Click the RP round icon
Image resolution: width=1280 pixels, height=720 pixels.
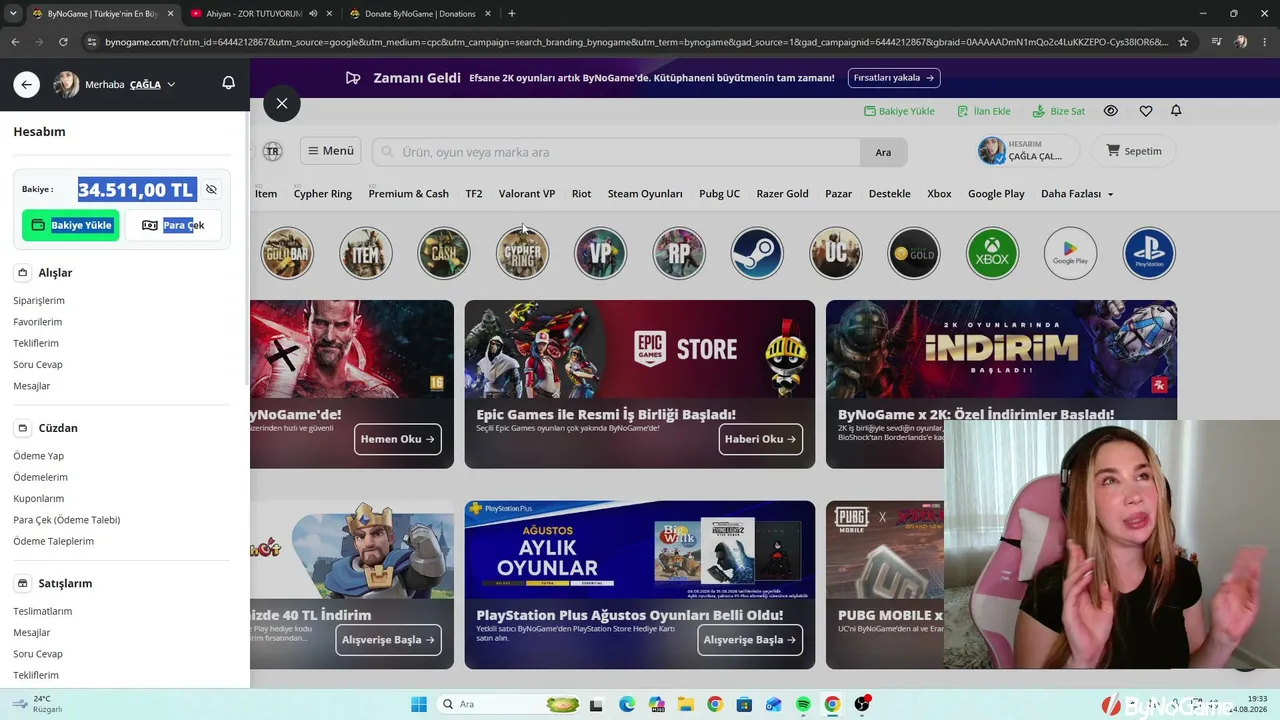coord(679,253)
